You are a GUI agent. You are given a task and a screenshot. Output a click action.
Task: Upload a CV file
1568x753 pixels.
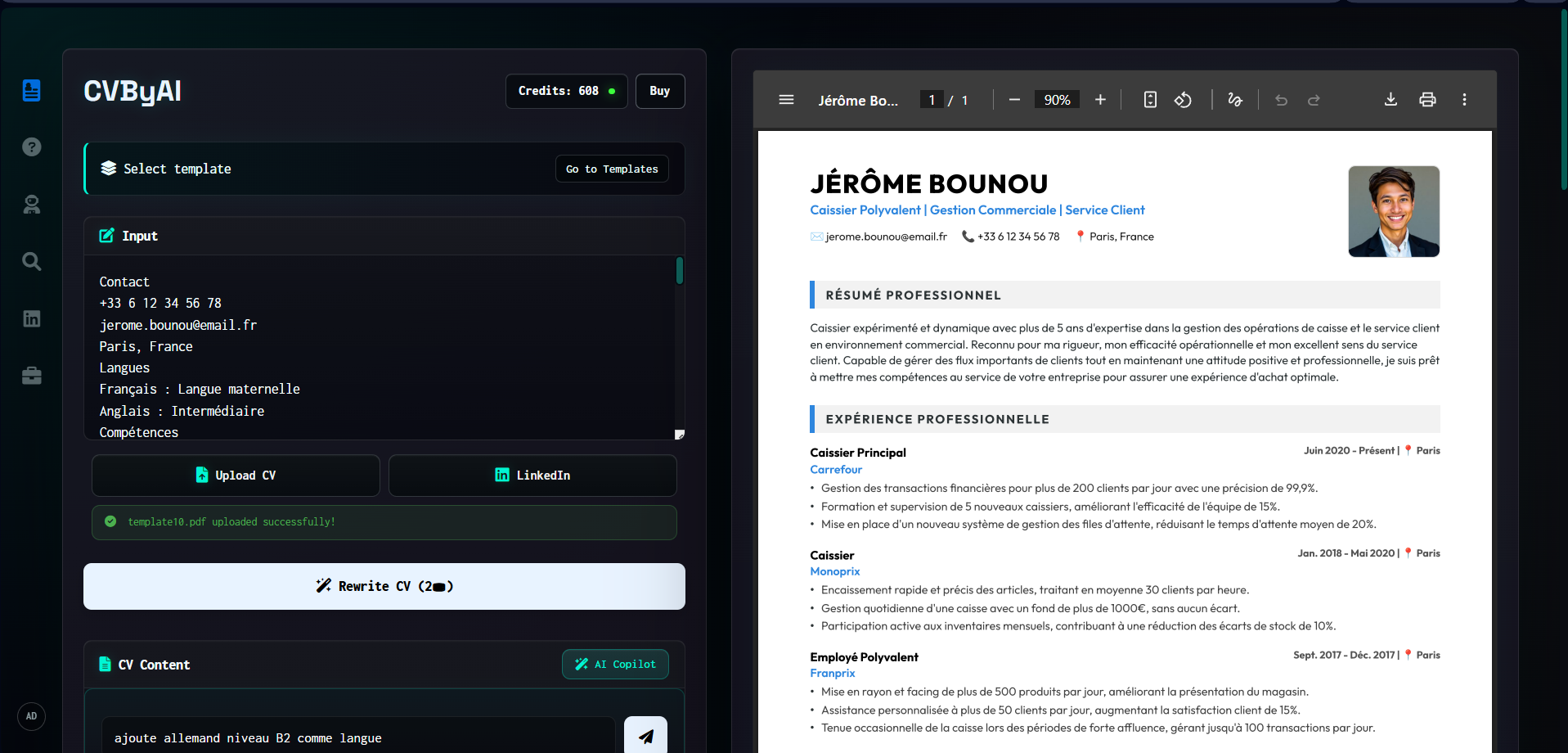click(236, 476)
